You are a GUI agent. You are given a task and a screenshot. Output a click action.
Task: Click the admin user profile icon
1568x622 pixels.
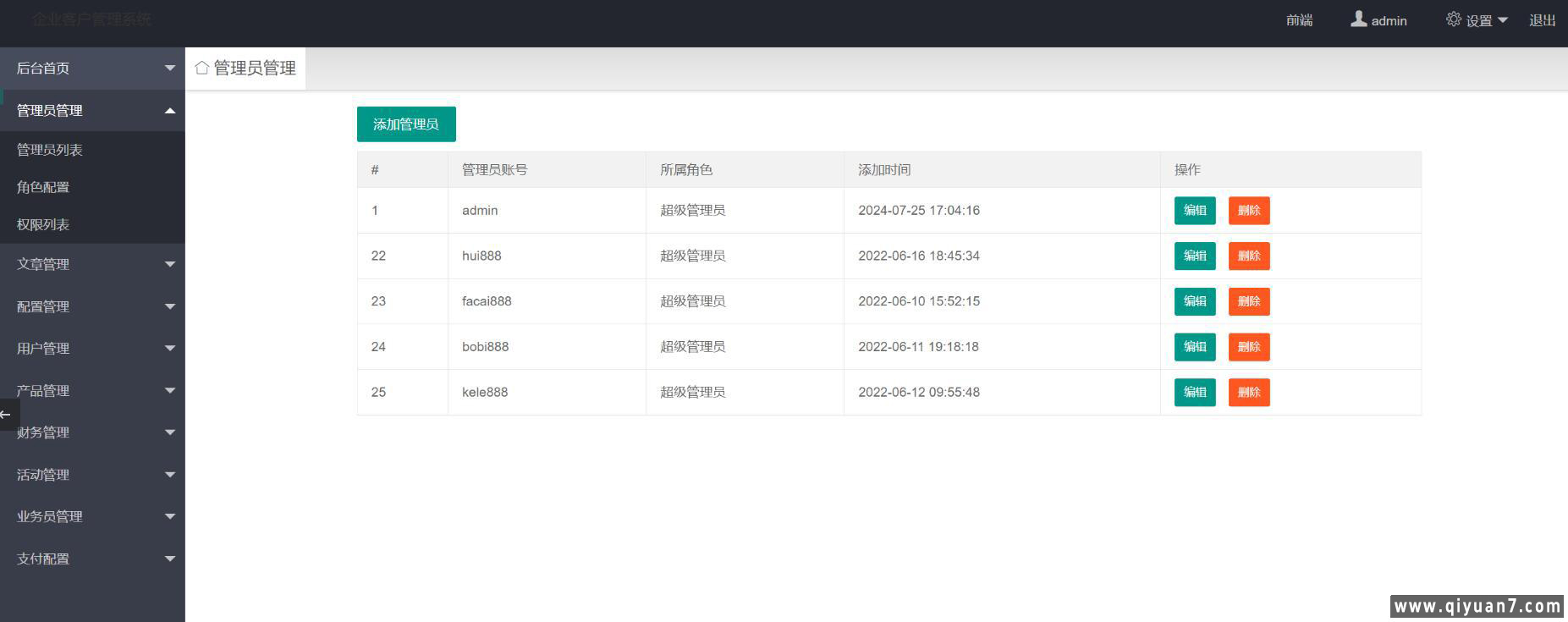coord(1358,19)
